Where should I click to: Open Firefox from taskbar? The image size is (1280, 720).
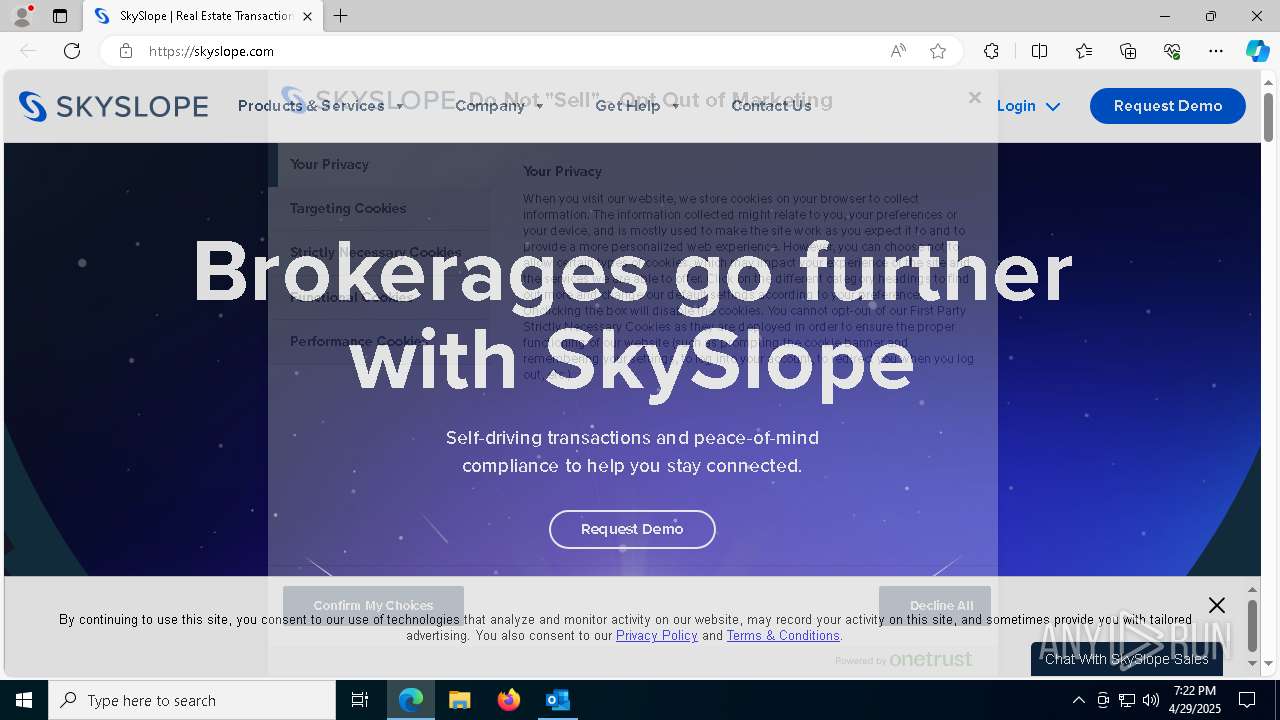coord(509,700)
